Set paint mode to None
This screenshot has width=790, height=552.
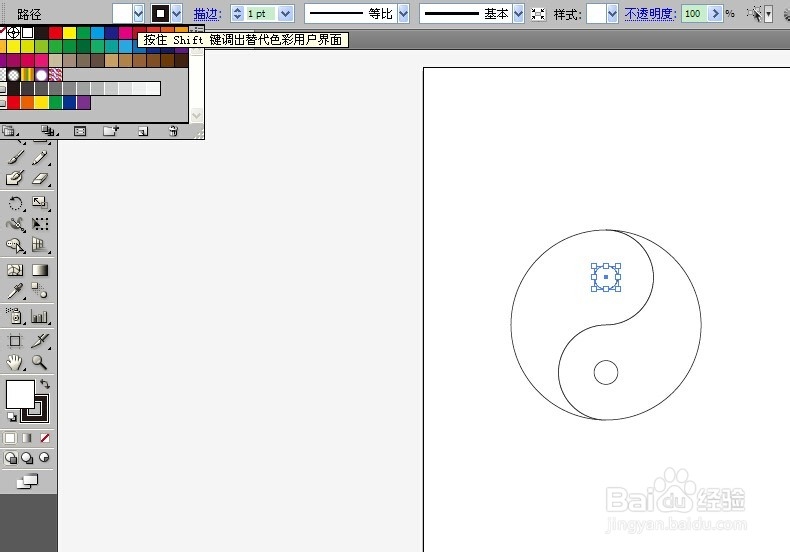pyautogui.click(x=45, y=438)
